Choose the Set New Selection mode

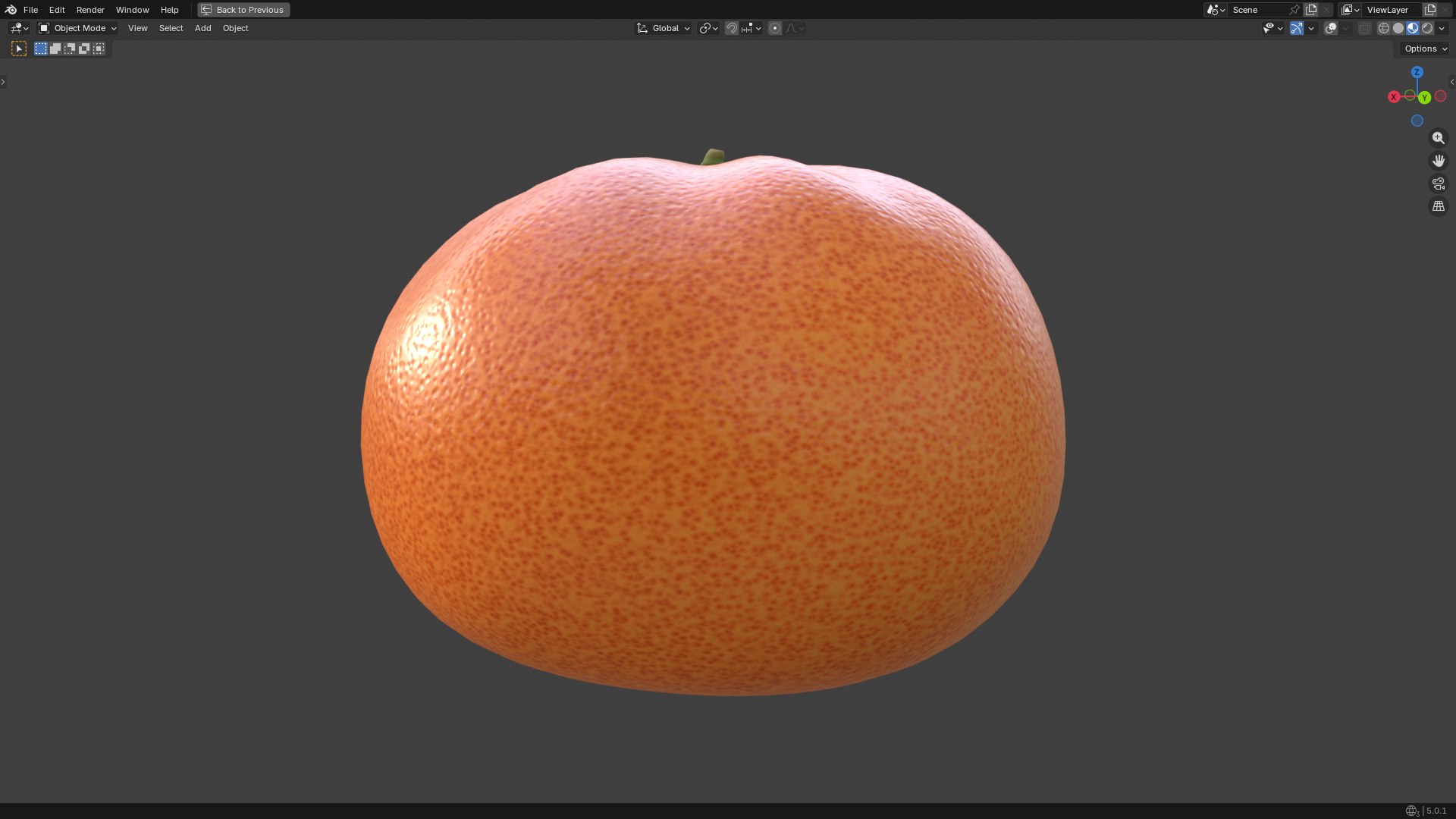tap(41, 49)
